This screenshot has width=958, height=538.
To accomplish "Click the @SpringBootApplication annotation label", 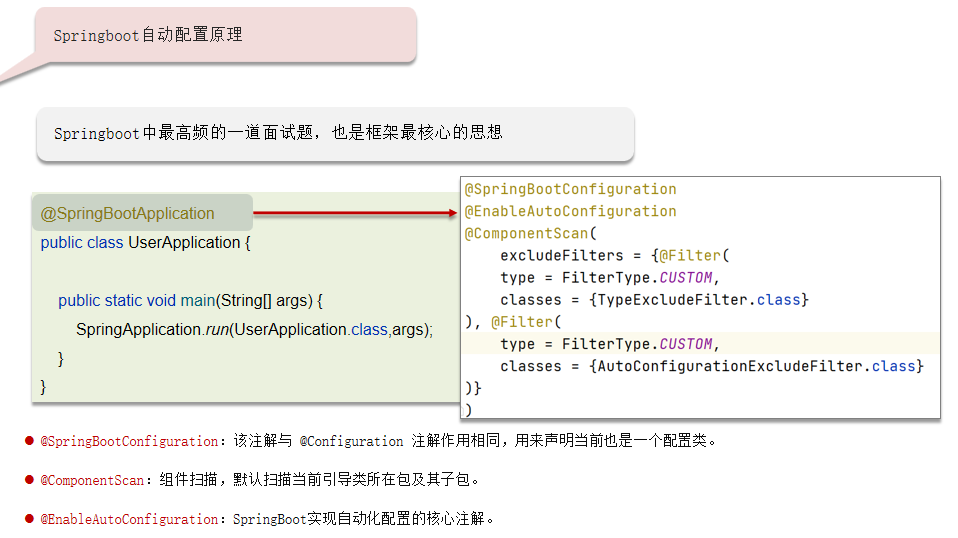I will (128, 213).
